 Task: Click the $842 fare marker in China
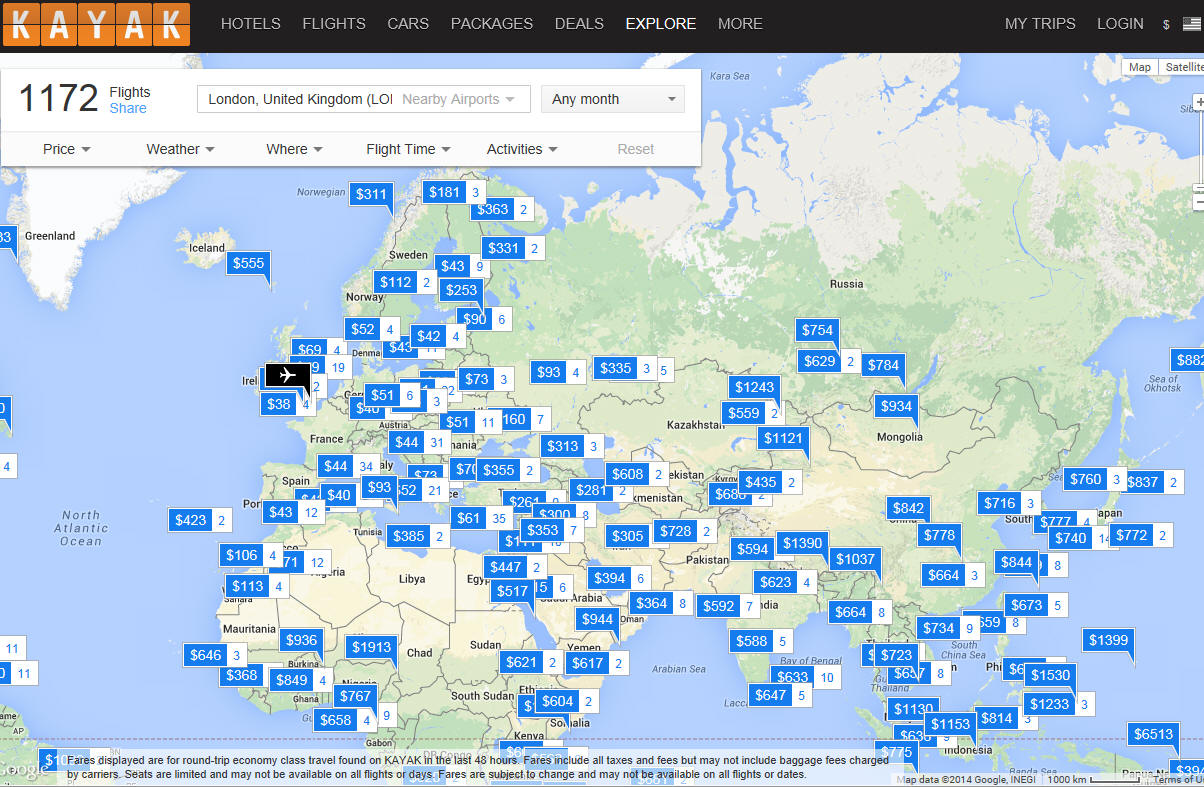(x=908, y=508)
